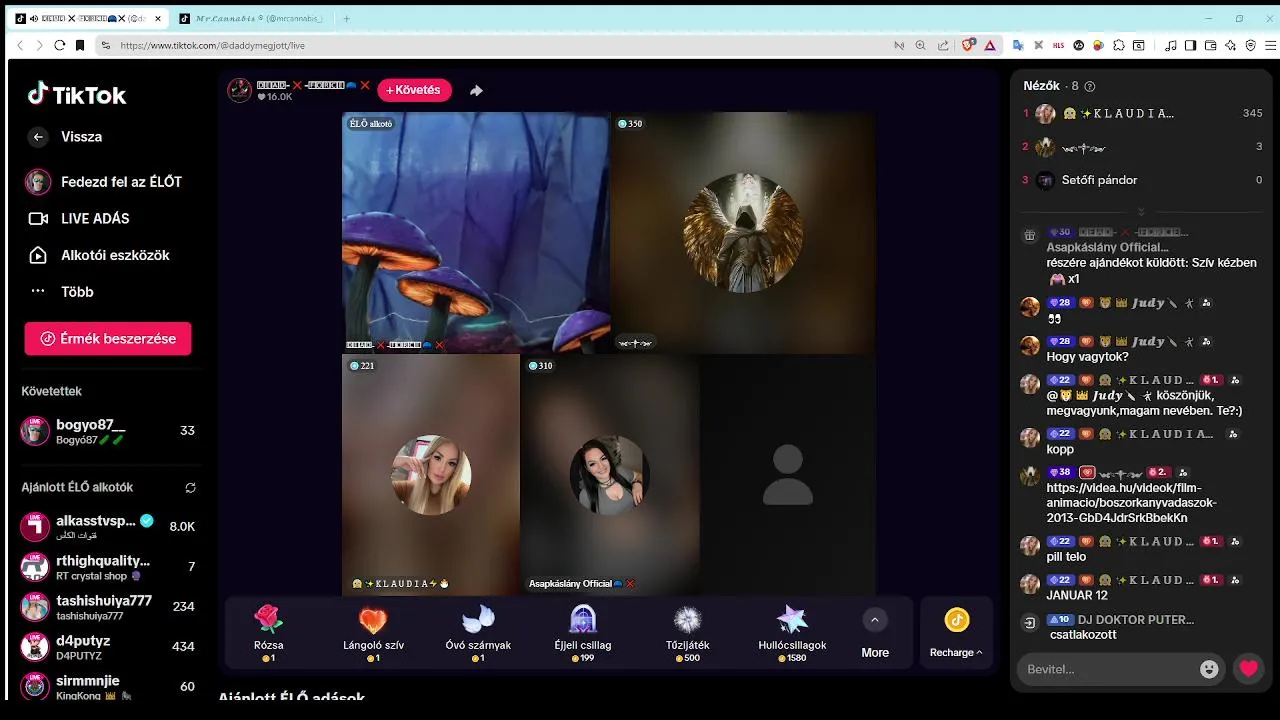The width and height of the screenshot is (1280, 720).
Task: Click the 'Hogy vagytok?' chat message
Action: coord(1087,357)
